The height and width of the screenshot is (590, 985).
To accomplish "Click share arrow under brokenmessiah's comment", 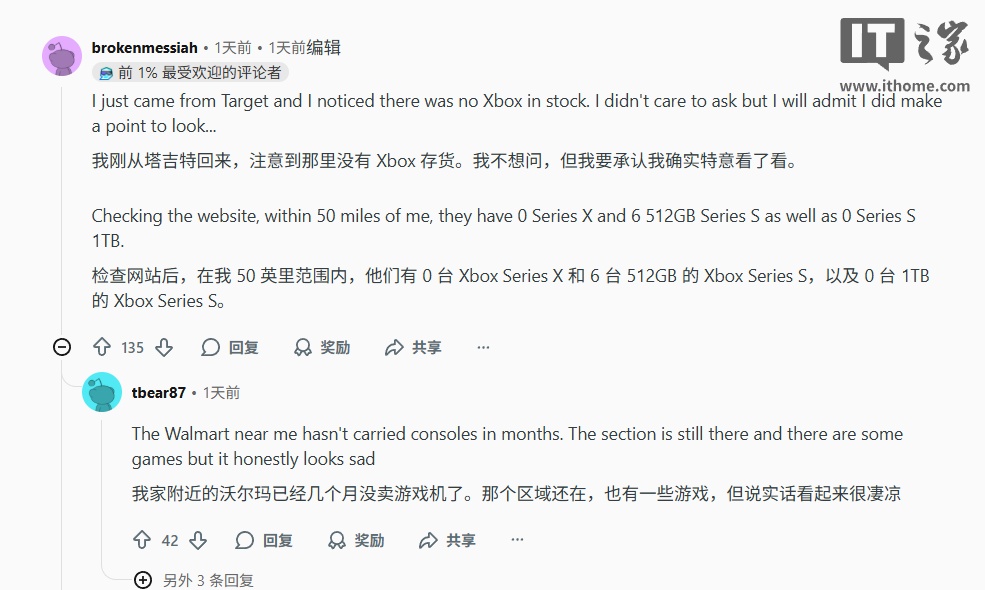I will pyautogui.click(x=394, y=347).
